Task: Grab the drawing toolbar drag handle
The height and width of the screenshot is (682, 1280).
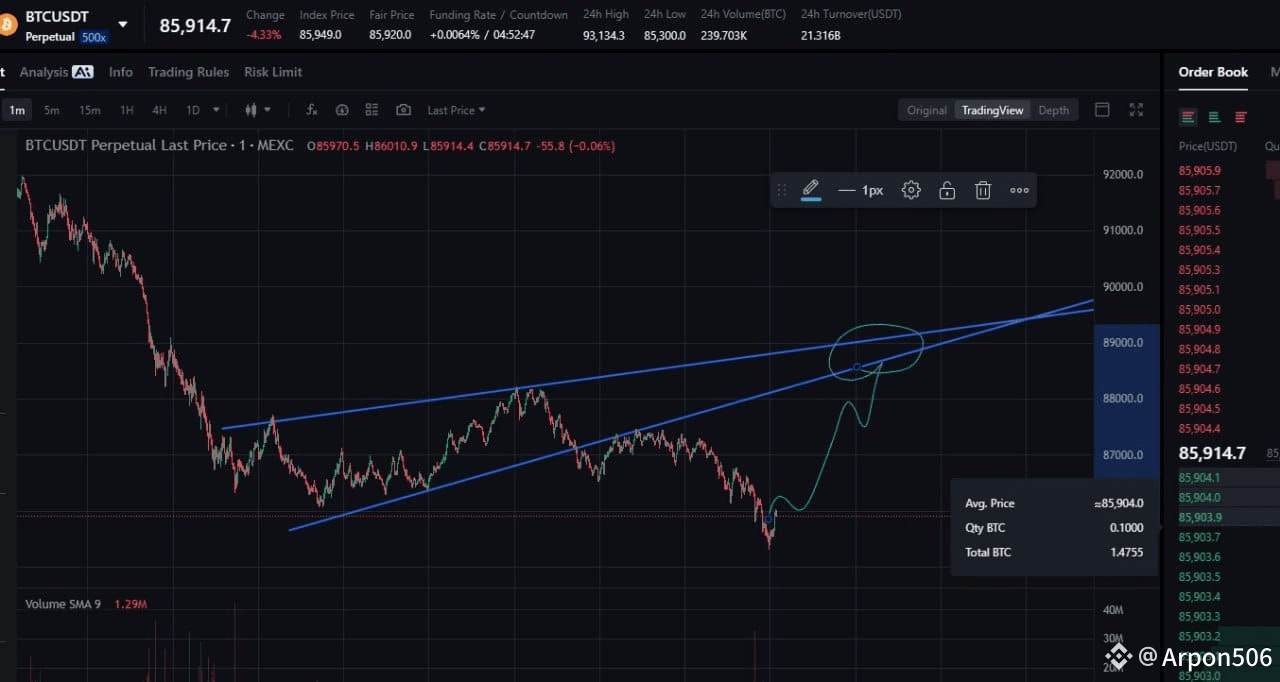Action: (x=782, y=190)
